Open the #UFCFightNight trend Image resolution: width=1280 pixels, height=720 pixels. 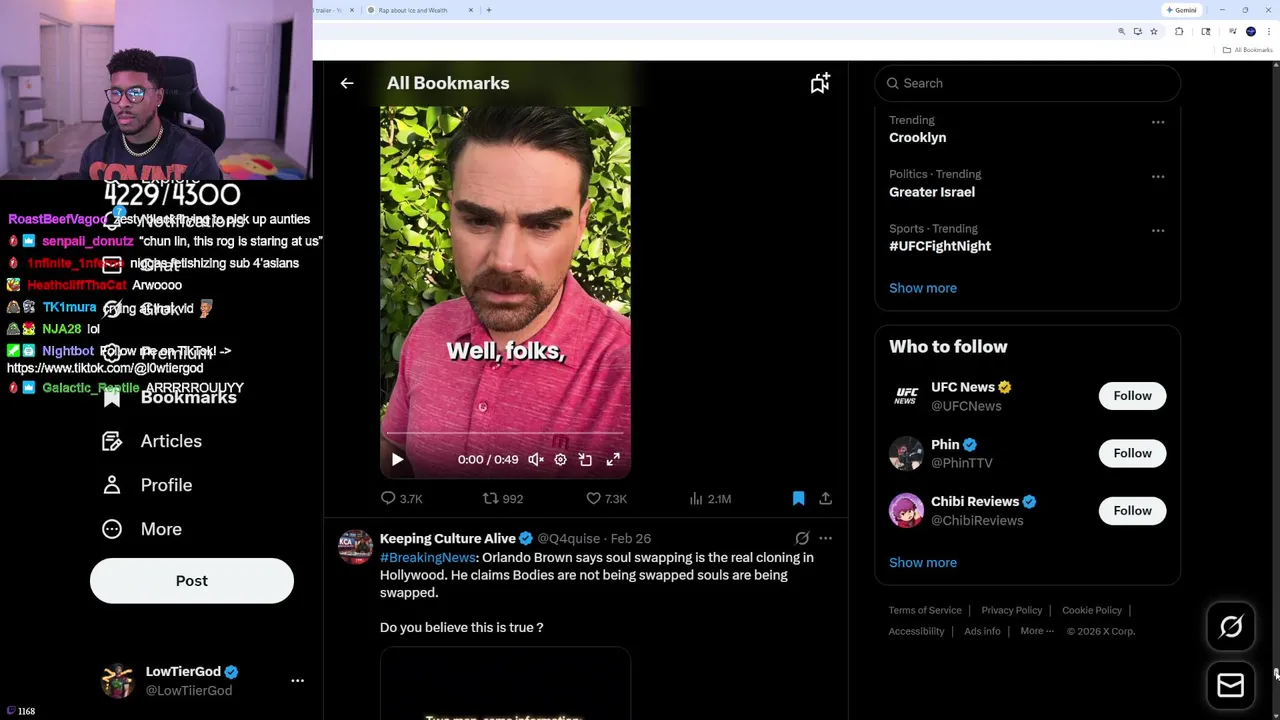[940, 245]
